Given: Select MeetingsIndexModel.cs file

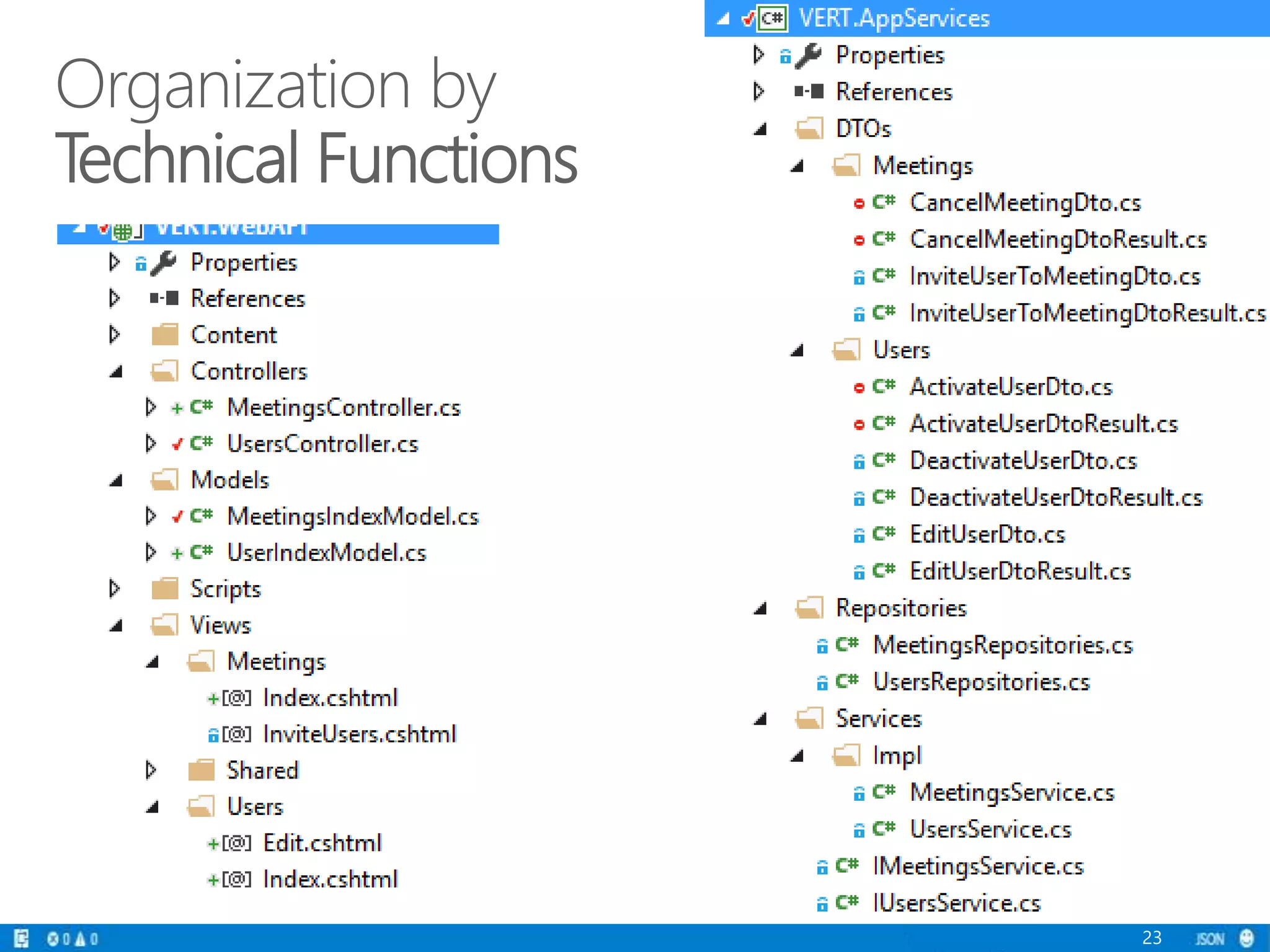Looking at the screenshot, I should point(353,516).
